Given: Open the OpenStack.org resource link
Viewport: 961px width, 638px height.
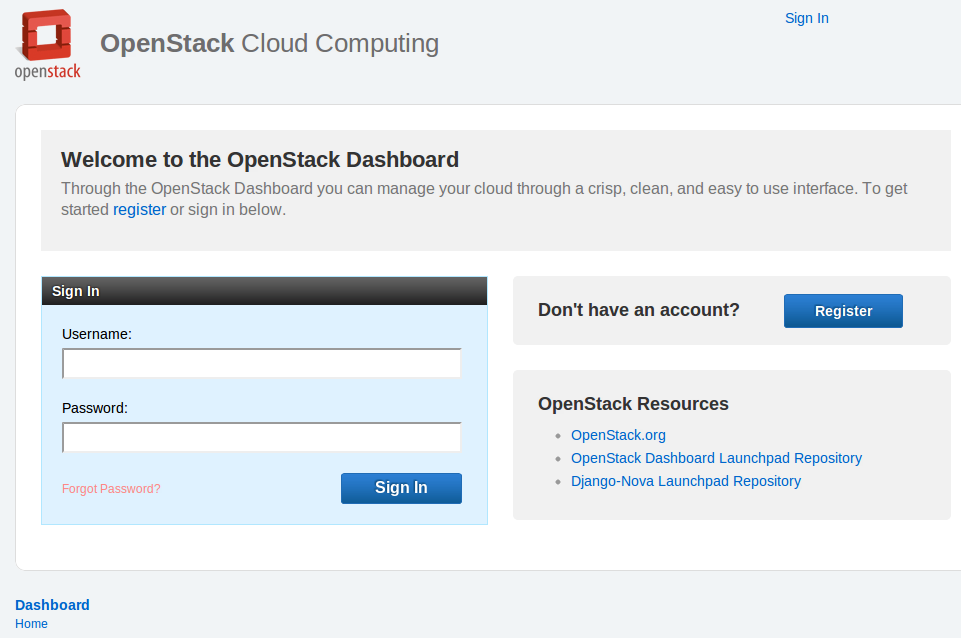Looking at the screenshot, I should coord(618,435).
